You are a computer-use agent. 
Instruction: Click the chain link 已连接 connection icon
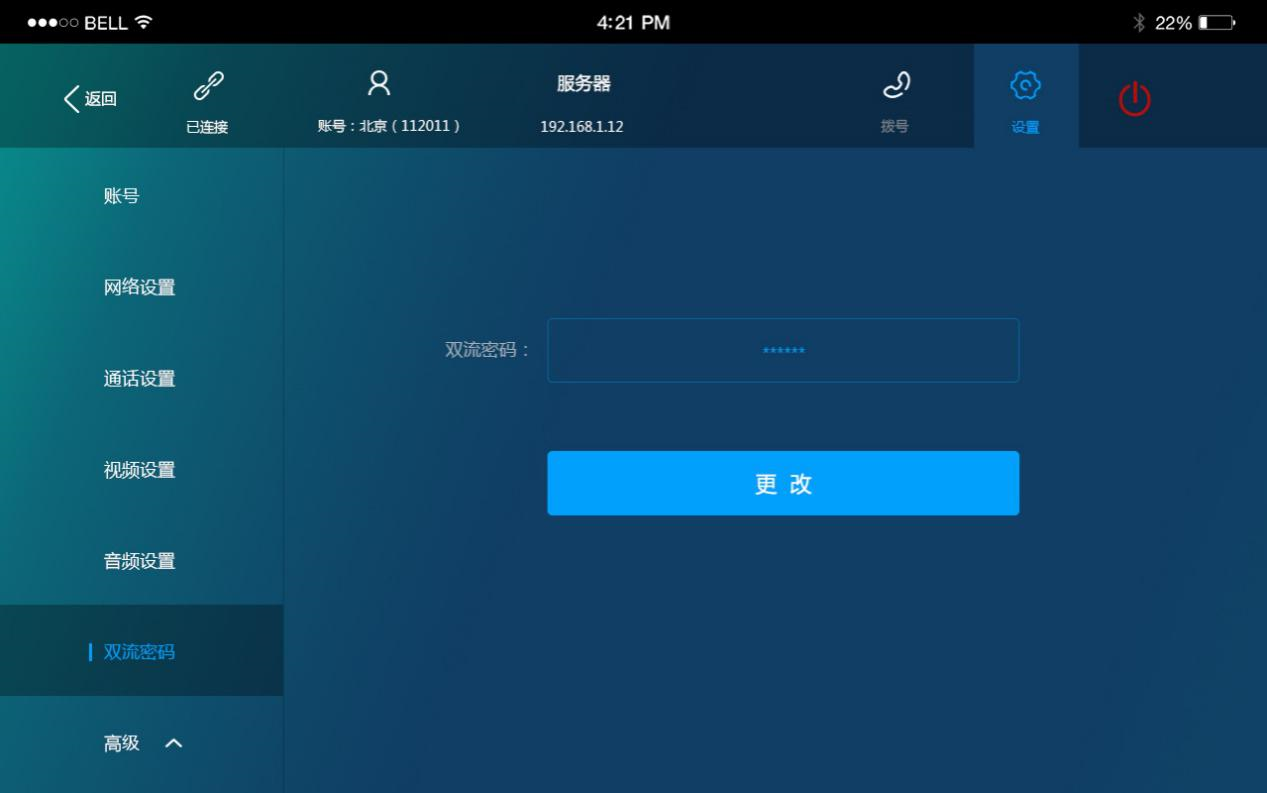click(x=207, y=88)
